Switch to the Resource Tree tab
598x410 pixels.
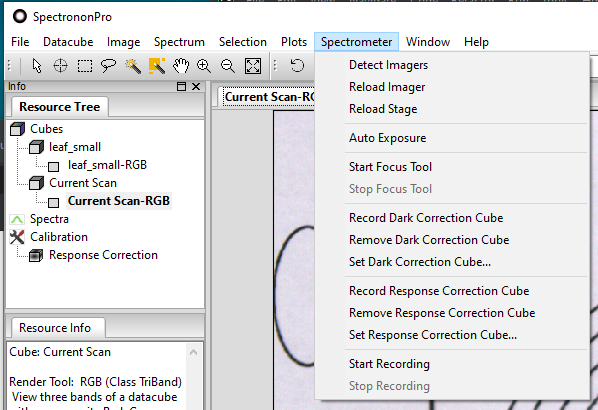click(x=59, y=107)
